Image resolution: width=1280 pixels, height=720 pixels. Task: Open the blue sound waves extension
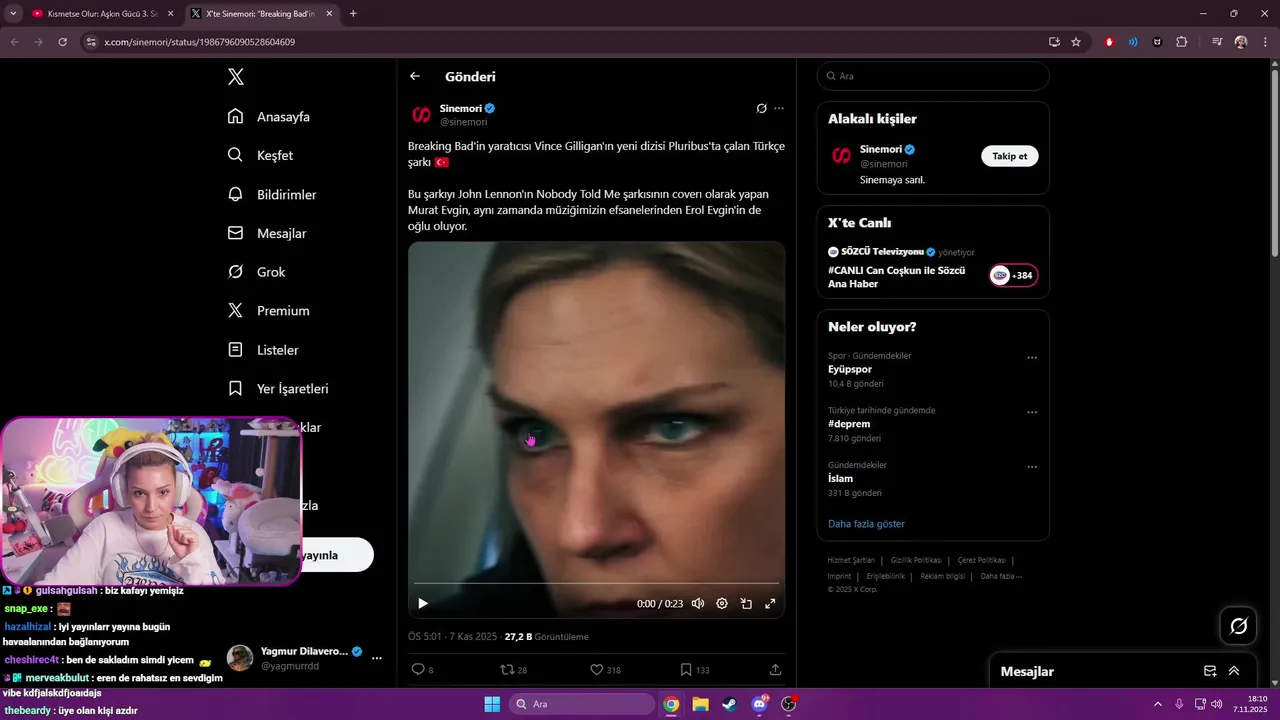(x=1133, y=42)
